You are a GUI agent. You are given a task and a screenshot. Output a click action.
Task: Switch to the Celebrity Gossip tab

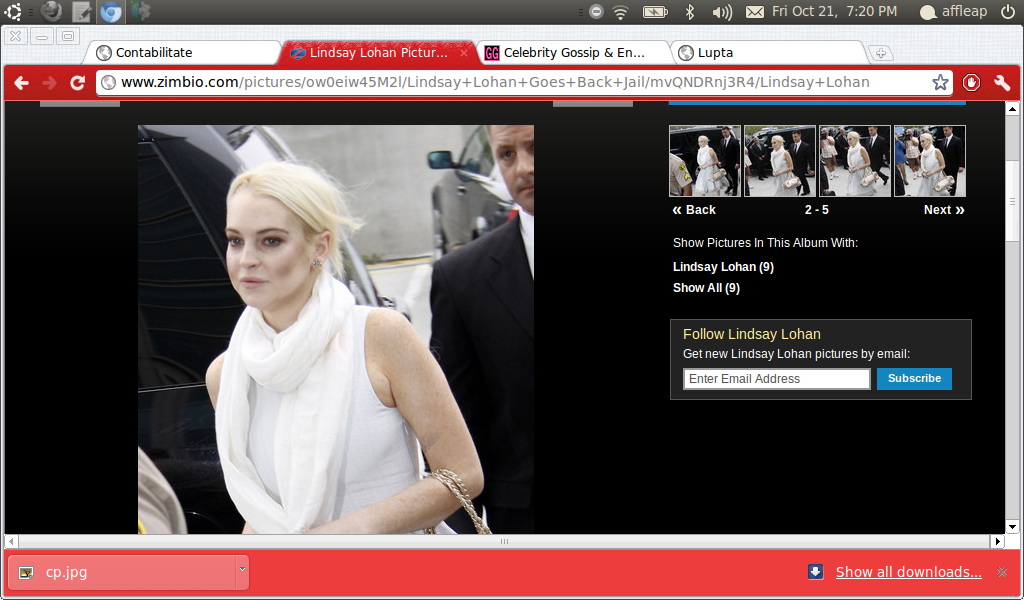575,53
